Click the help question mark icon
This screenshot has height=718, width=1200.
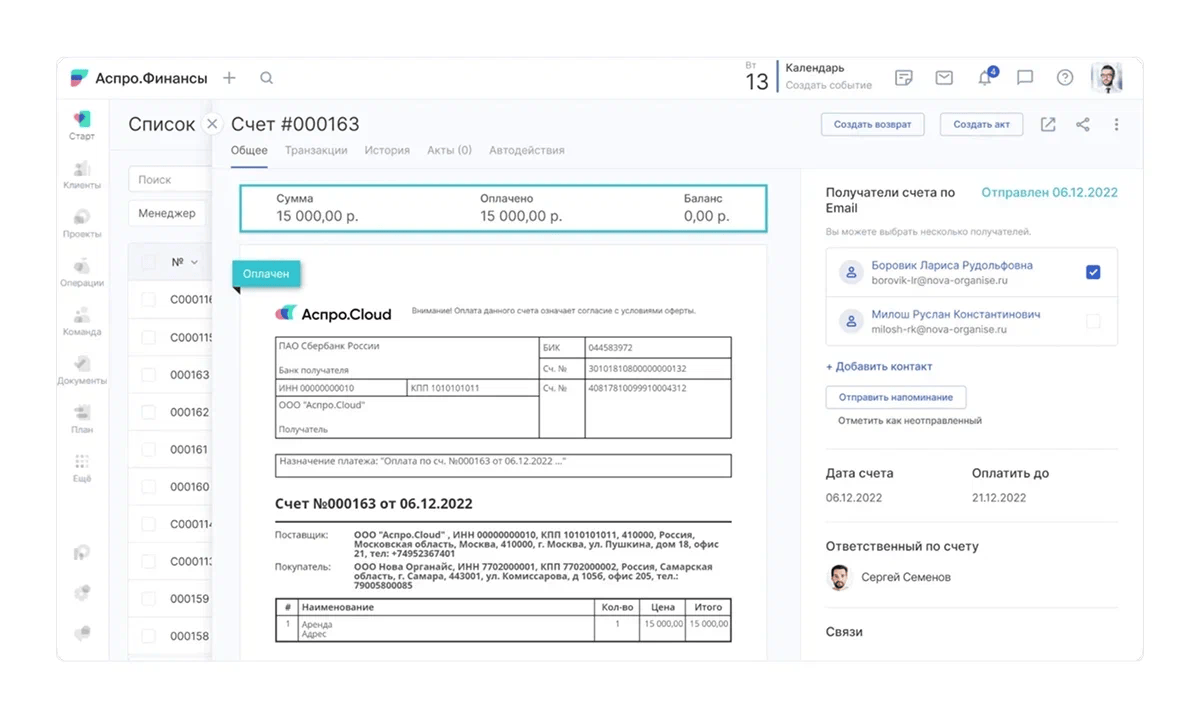(x=1065, y=78)
